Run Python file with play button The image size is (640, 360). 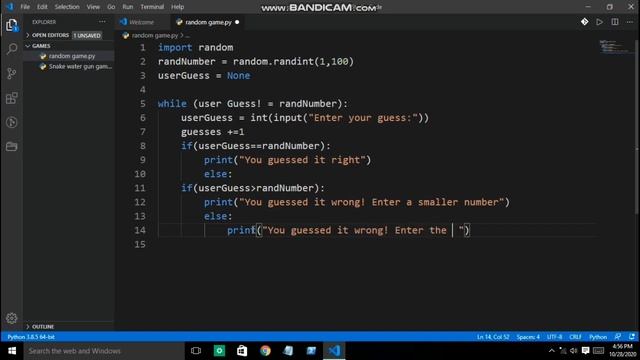click(599, 22)
